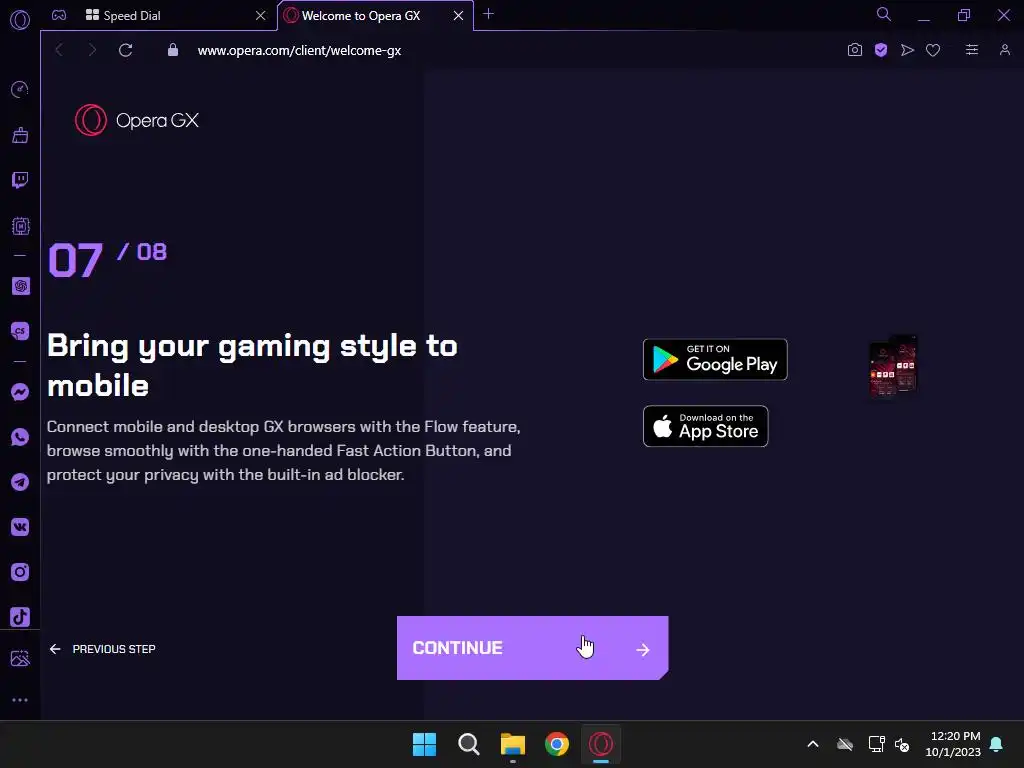
Task: Open Twitch panel in sidebar
Action: pos(20,180)
